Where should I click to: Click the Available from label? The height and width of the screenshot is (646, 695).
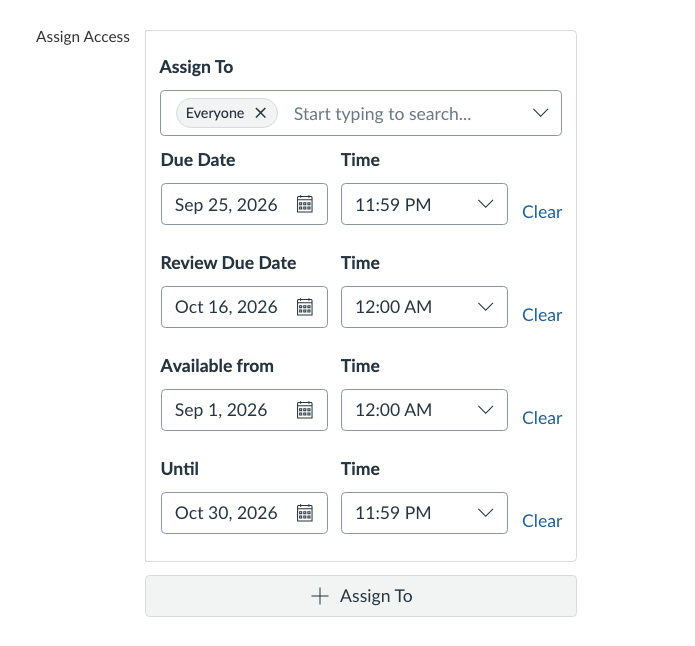coord(217,366)
